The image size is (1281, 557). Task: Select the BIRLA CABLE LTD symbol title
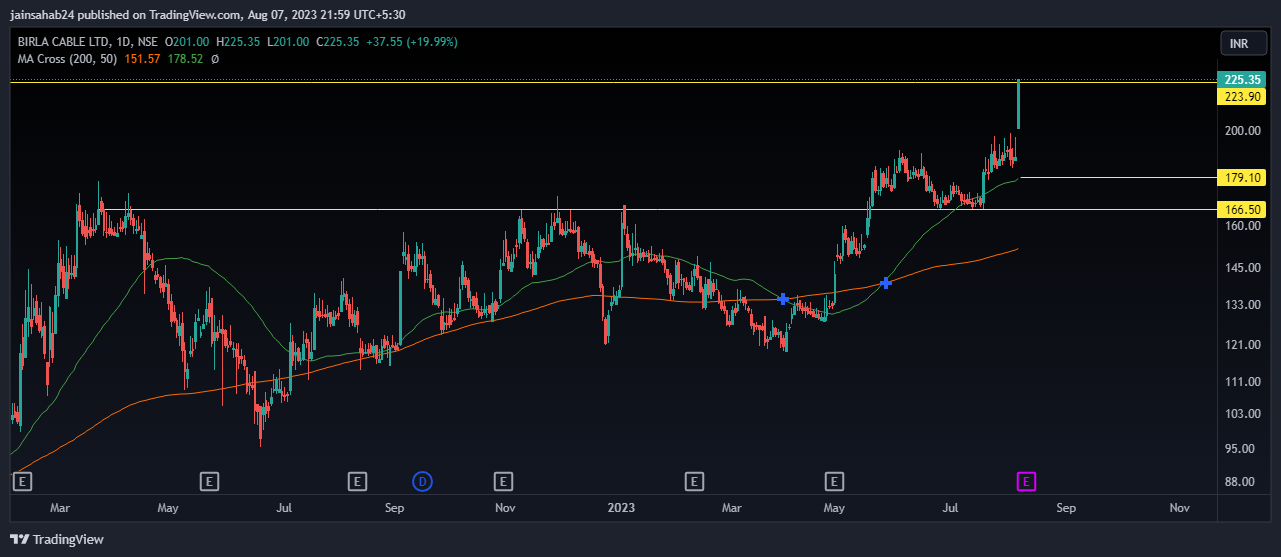point(62,42)
